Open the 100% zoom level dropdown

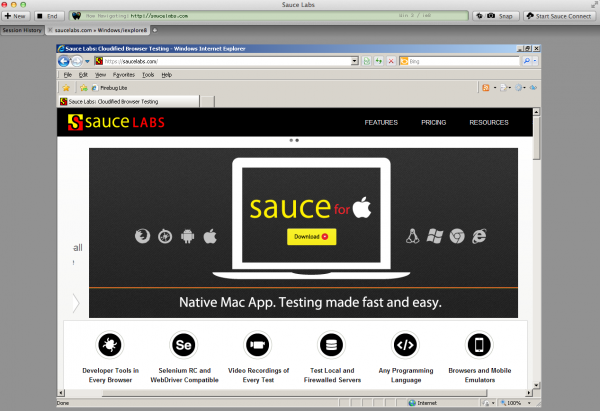pyautogui.click(x=529, y=403)
